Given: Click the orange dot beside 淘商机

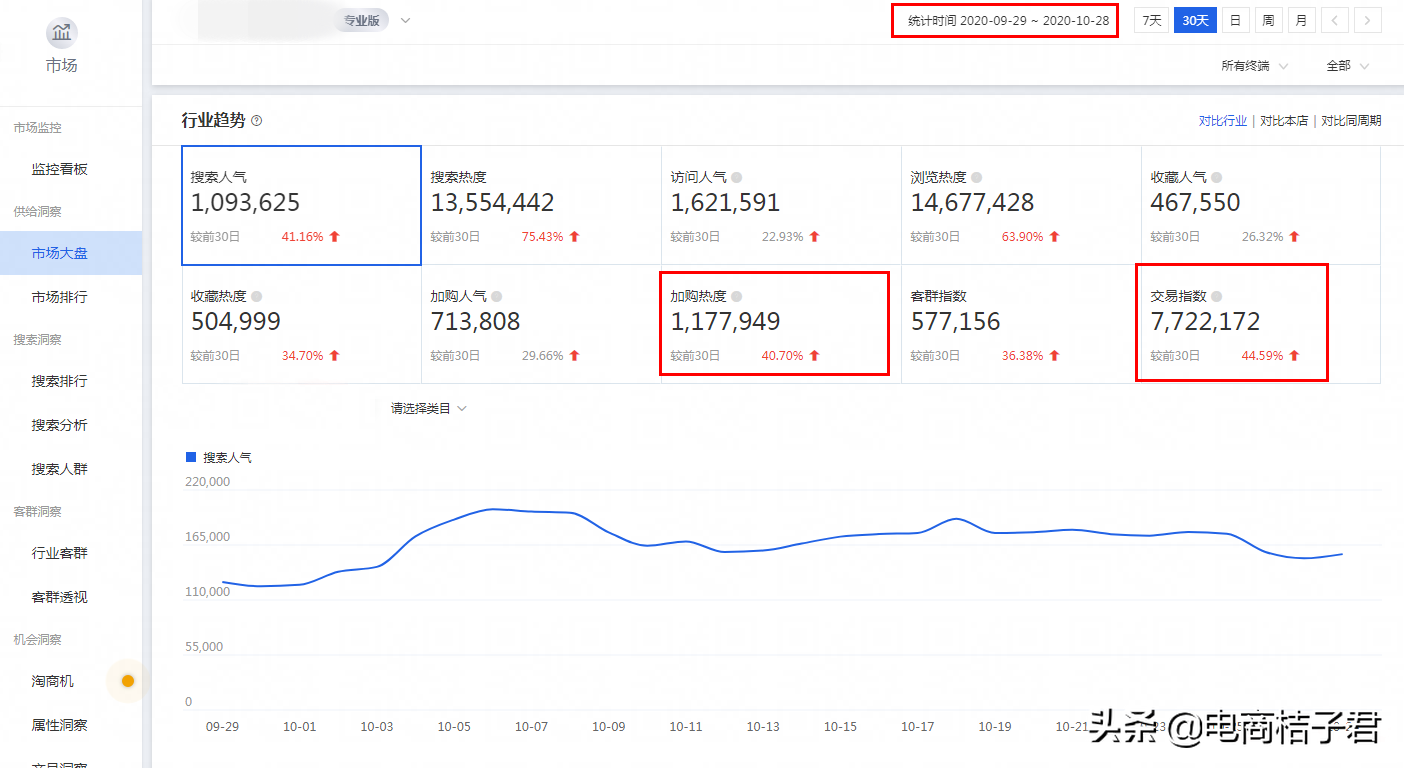Looking at the screenshot, I should tap(128, 681).
